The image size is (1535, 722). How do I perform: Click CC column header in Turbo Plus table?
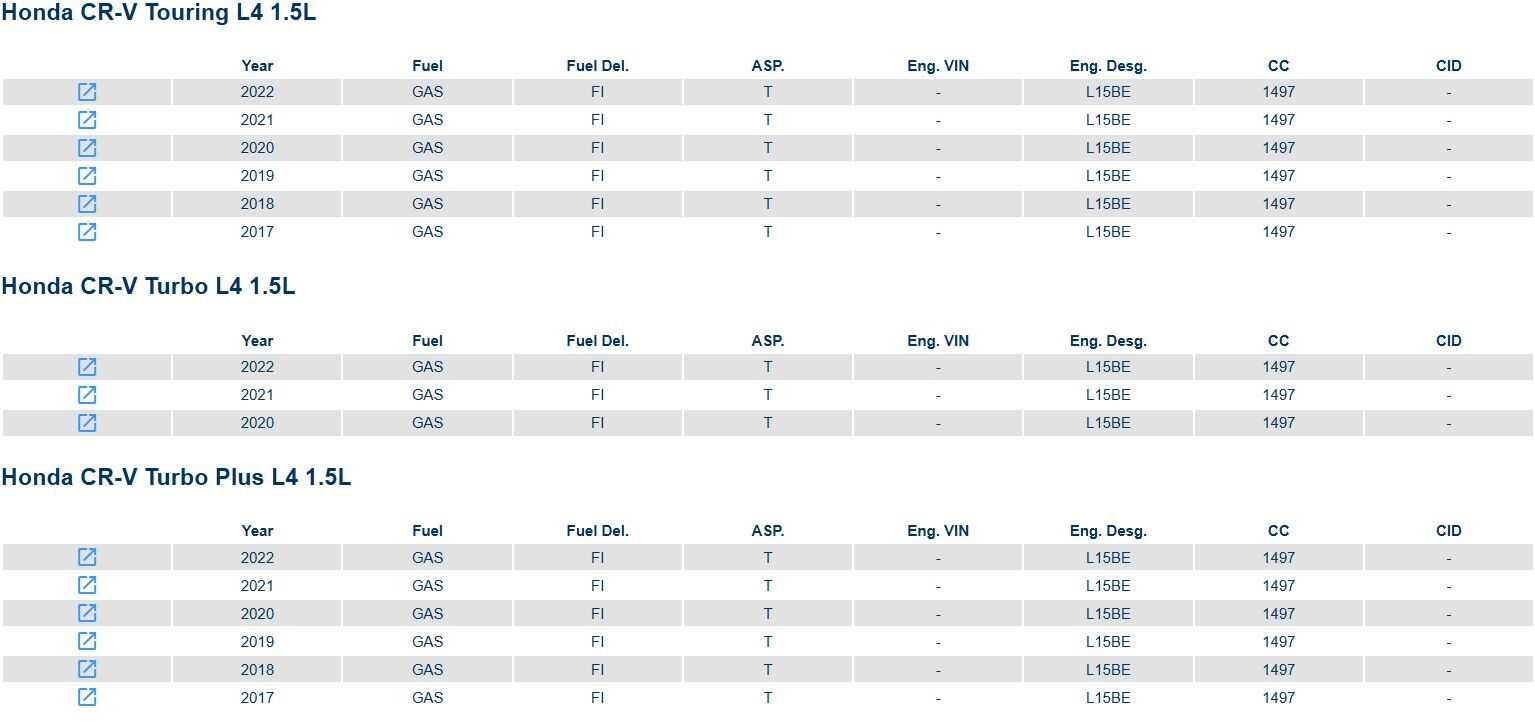pyautogui.click(x=1278, y=531)
